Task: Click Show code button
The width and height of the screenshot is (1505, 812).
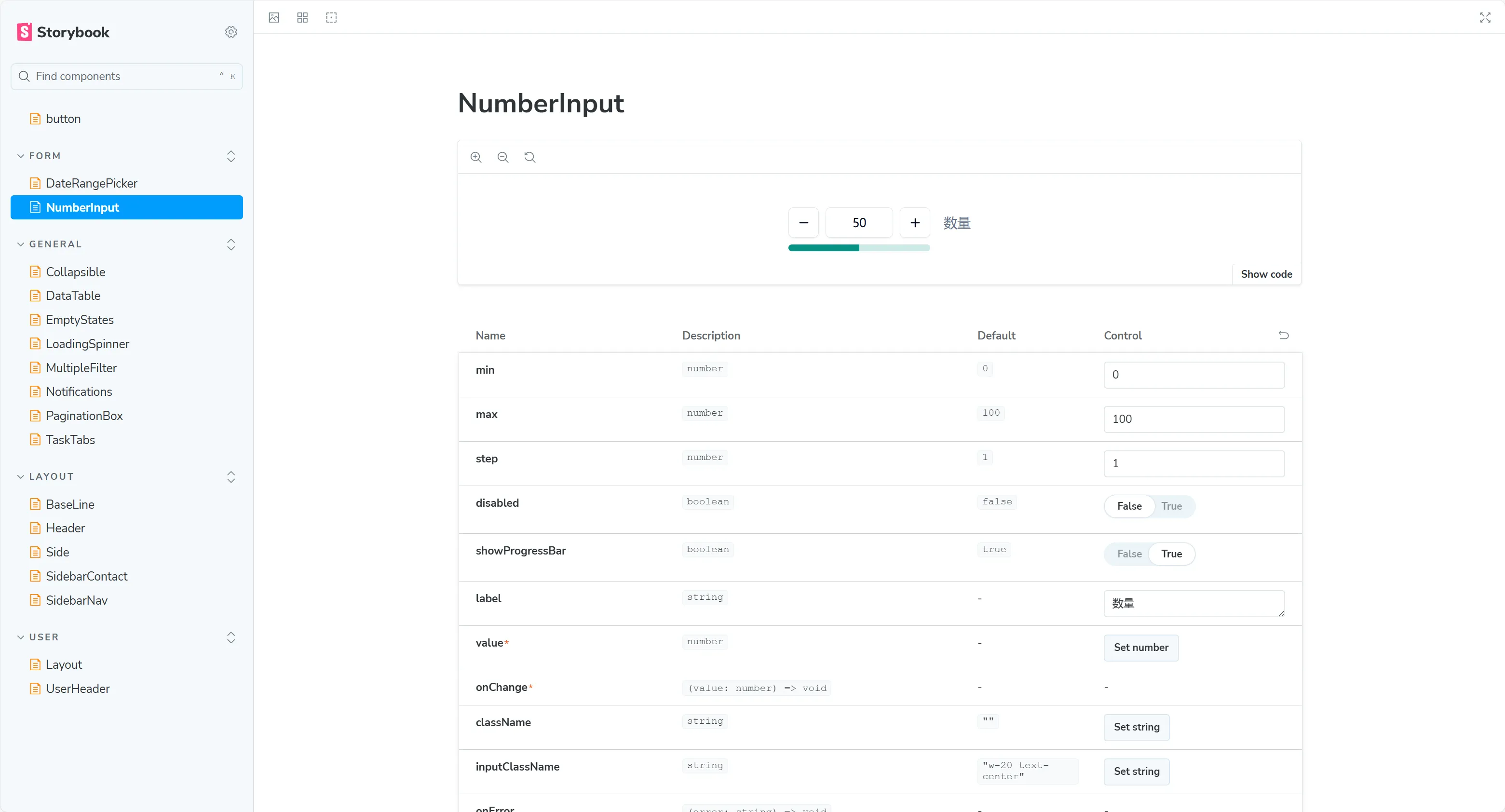Action: [x=1266, y=274]
